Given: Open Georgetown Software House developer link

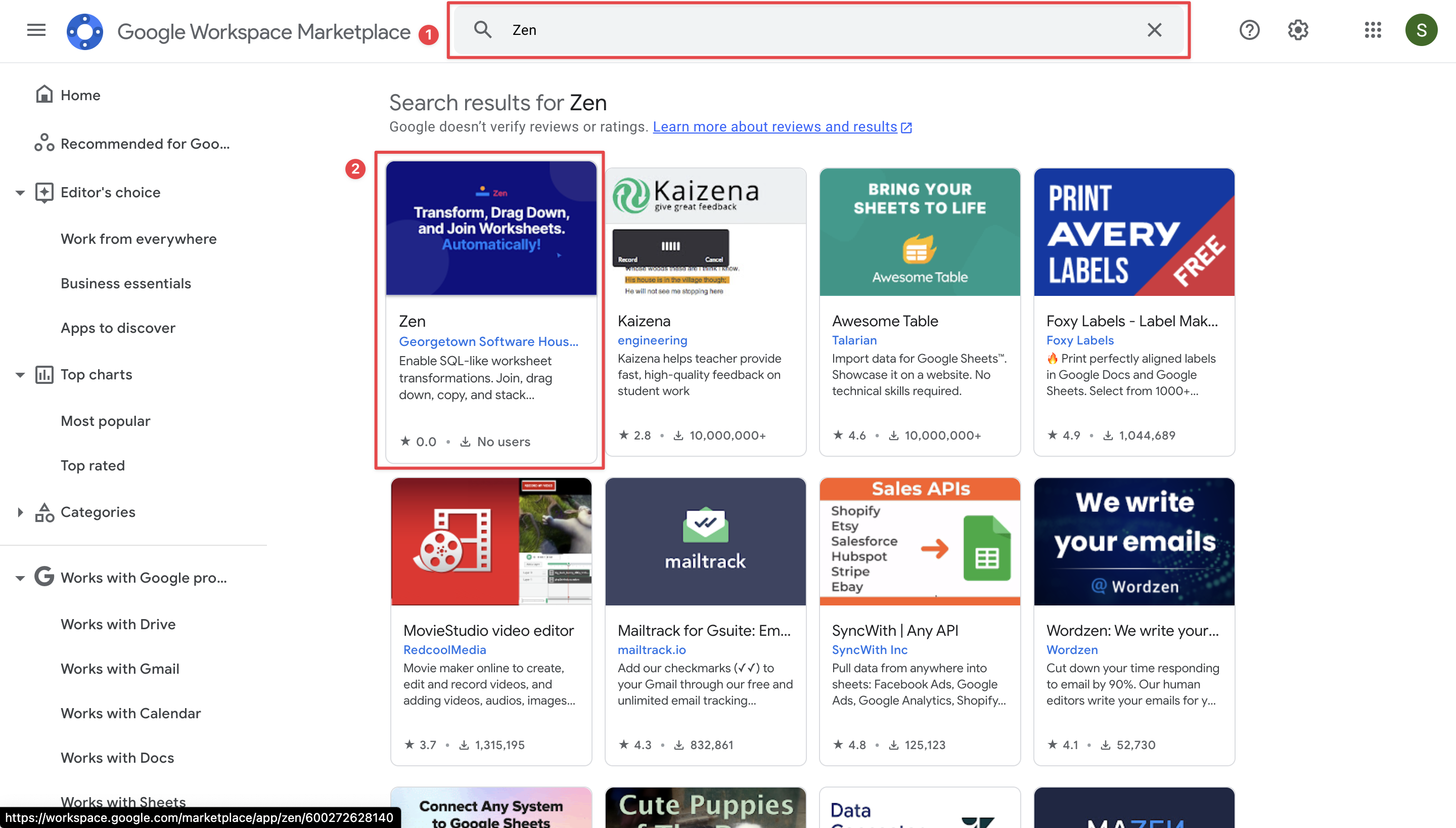Looking at the screenshot, I should click(x=488, y=341).
